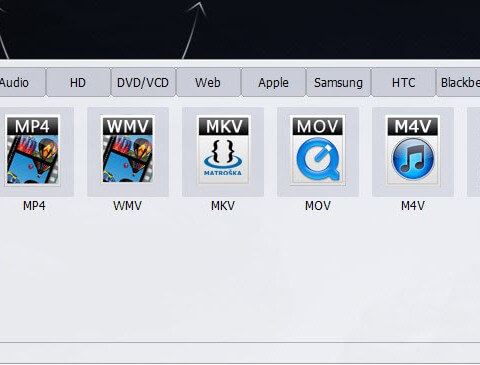Screen dimensions: 480x365
Task: Pick the MKV Matroska format icon
Action: (223, 150)
